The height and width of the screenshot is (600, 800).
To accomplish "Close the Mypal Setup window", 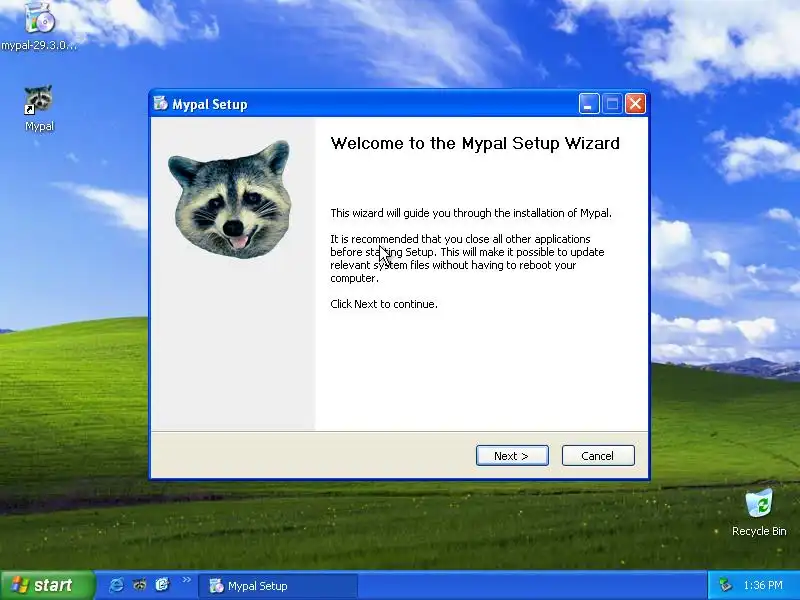I will pos(635,104).
